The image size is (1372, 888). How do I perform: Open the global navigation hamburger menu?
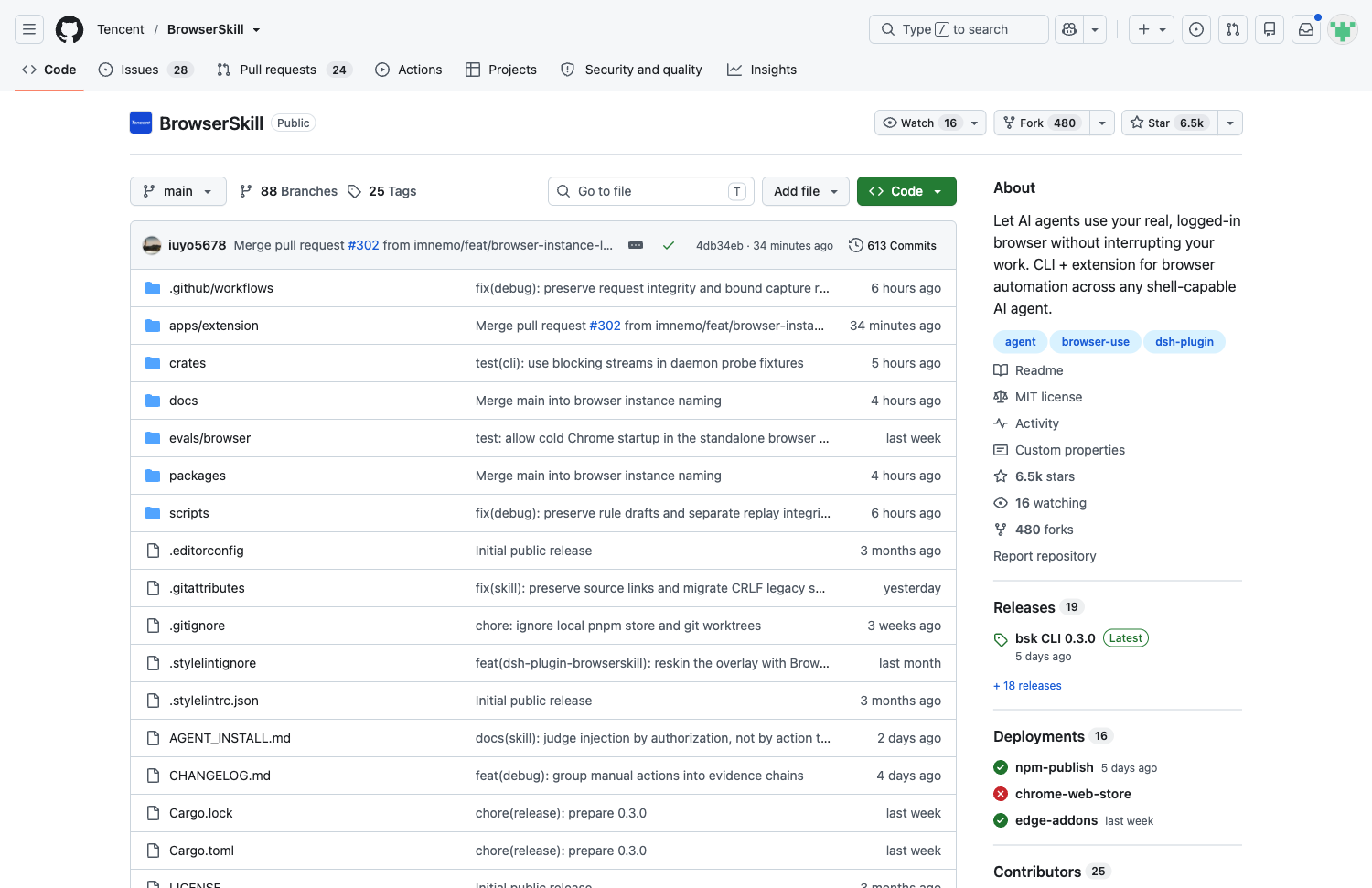pos(29,29)
